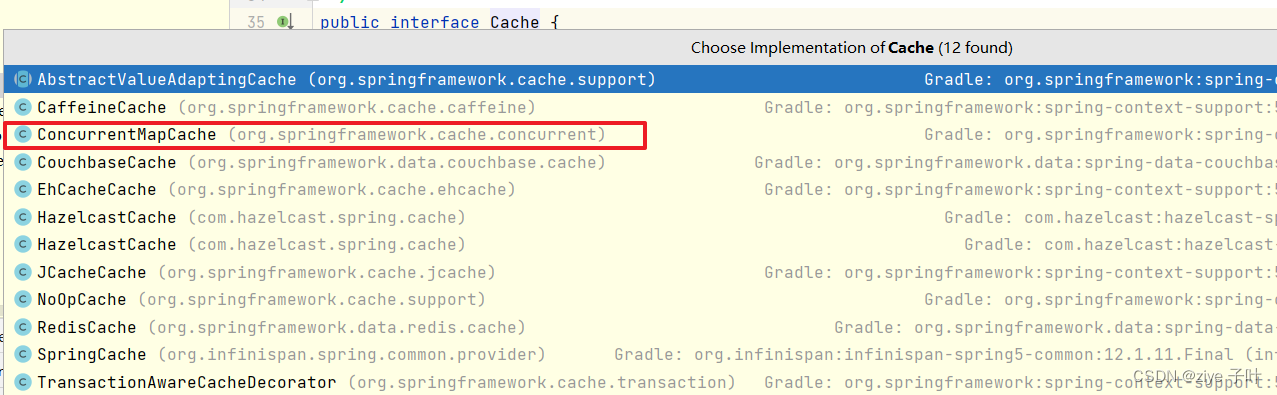Click the RedisCache class icon
This screenshot has height=395, width=1277.
[x=23, y=327]
